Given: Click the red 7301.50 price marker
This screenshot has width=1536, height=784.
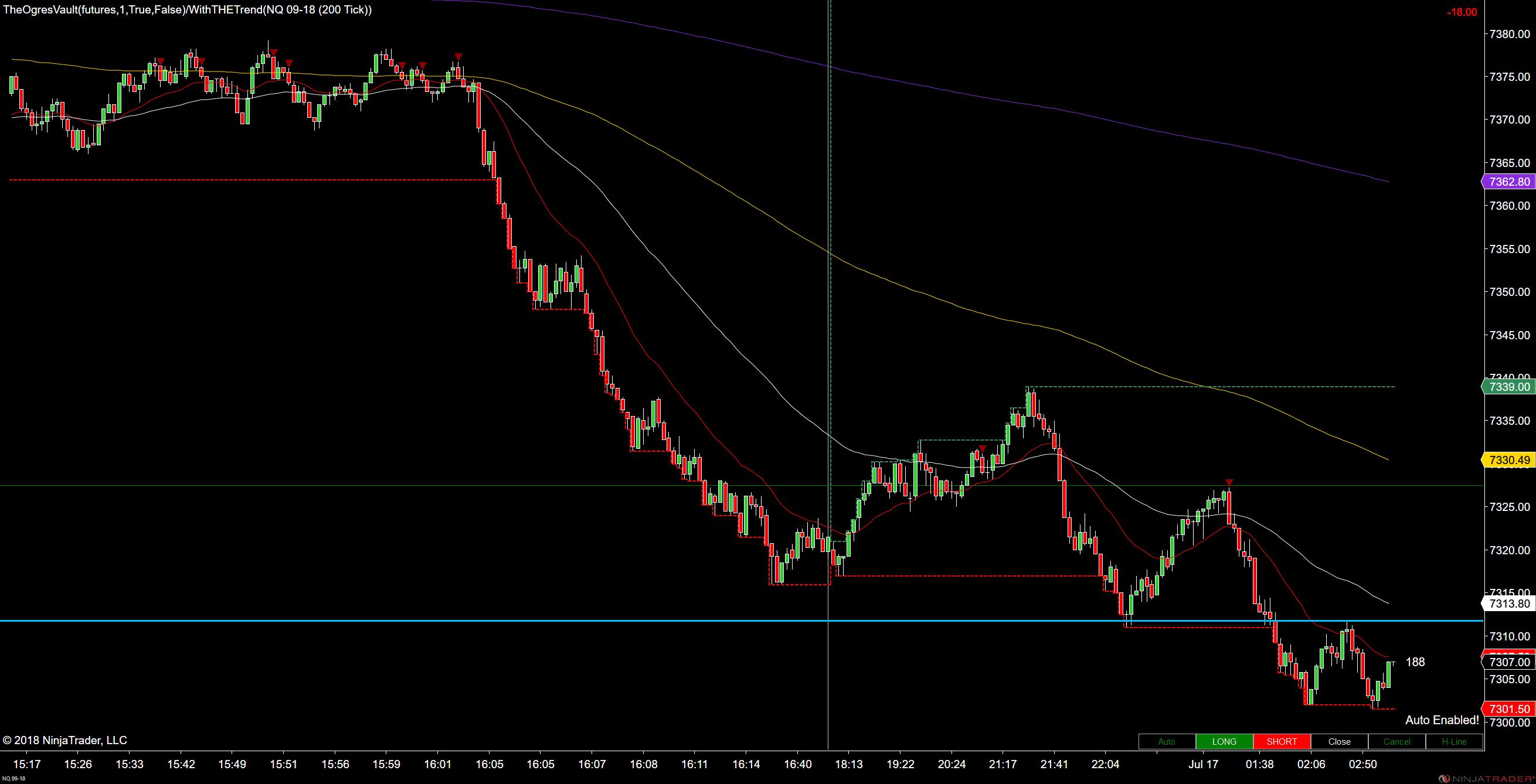Looking at the screenshot, I should (x=1508, y=709).
